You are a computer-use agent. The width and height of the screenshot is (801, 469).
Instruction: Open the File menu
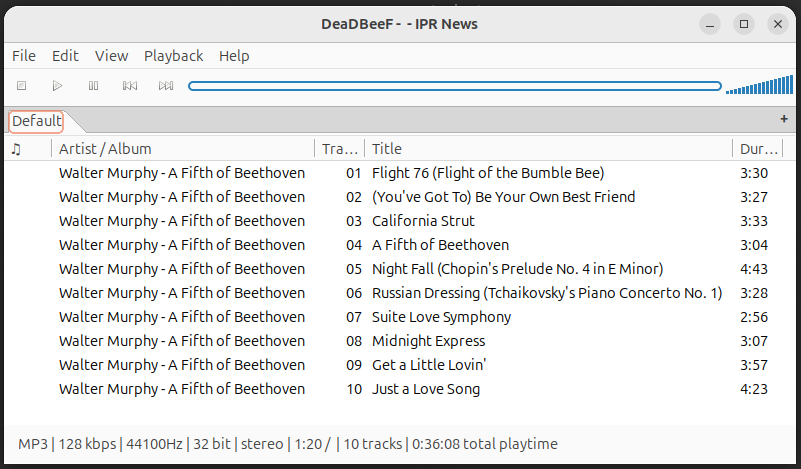pos(24,56)
